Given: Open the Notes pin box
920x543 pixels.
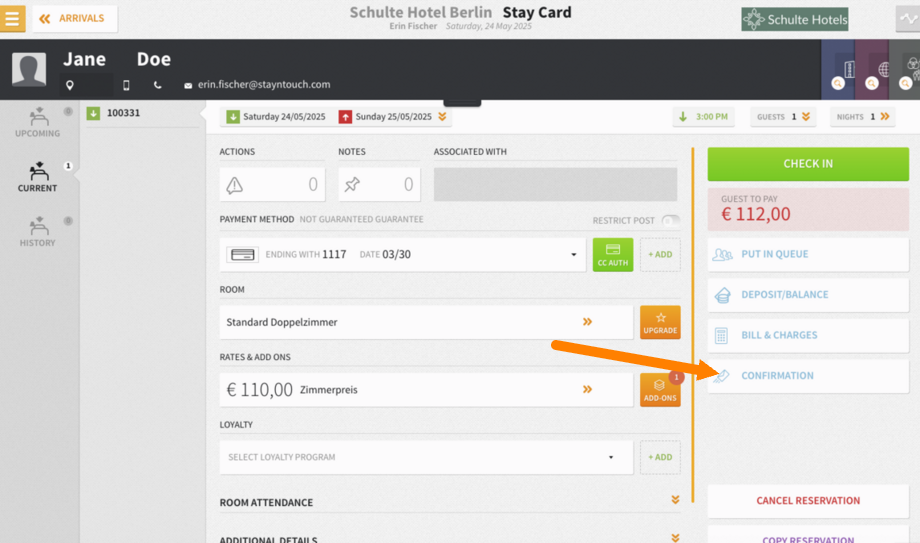Looking at the screenshot, I should tap(379, 184).
